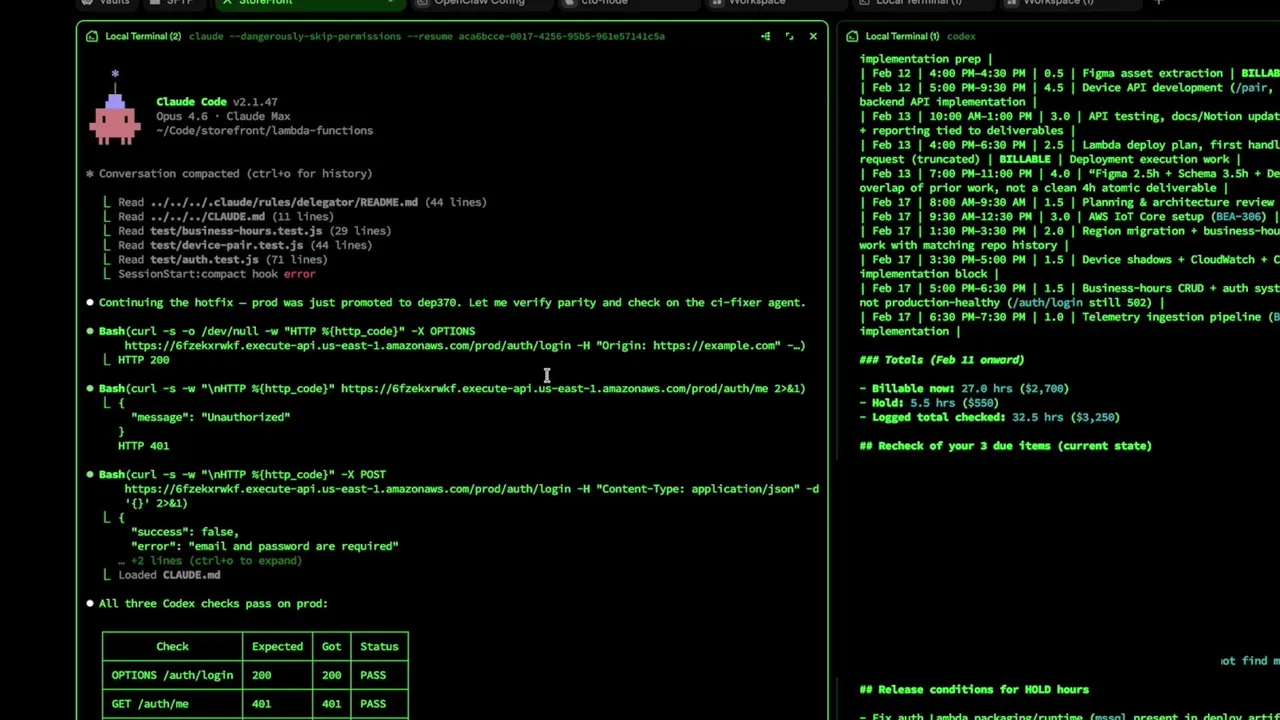Click PASS status in GET /auth/me row
1280x720 pixels.
[373, 704]
